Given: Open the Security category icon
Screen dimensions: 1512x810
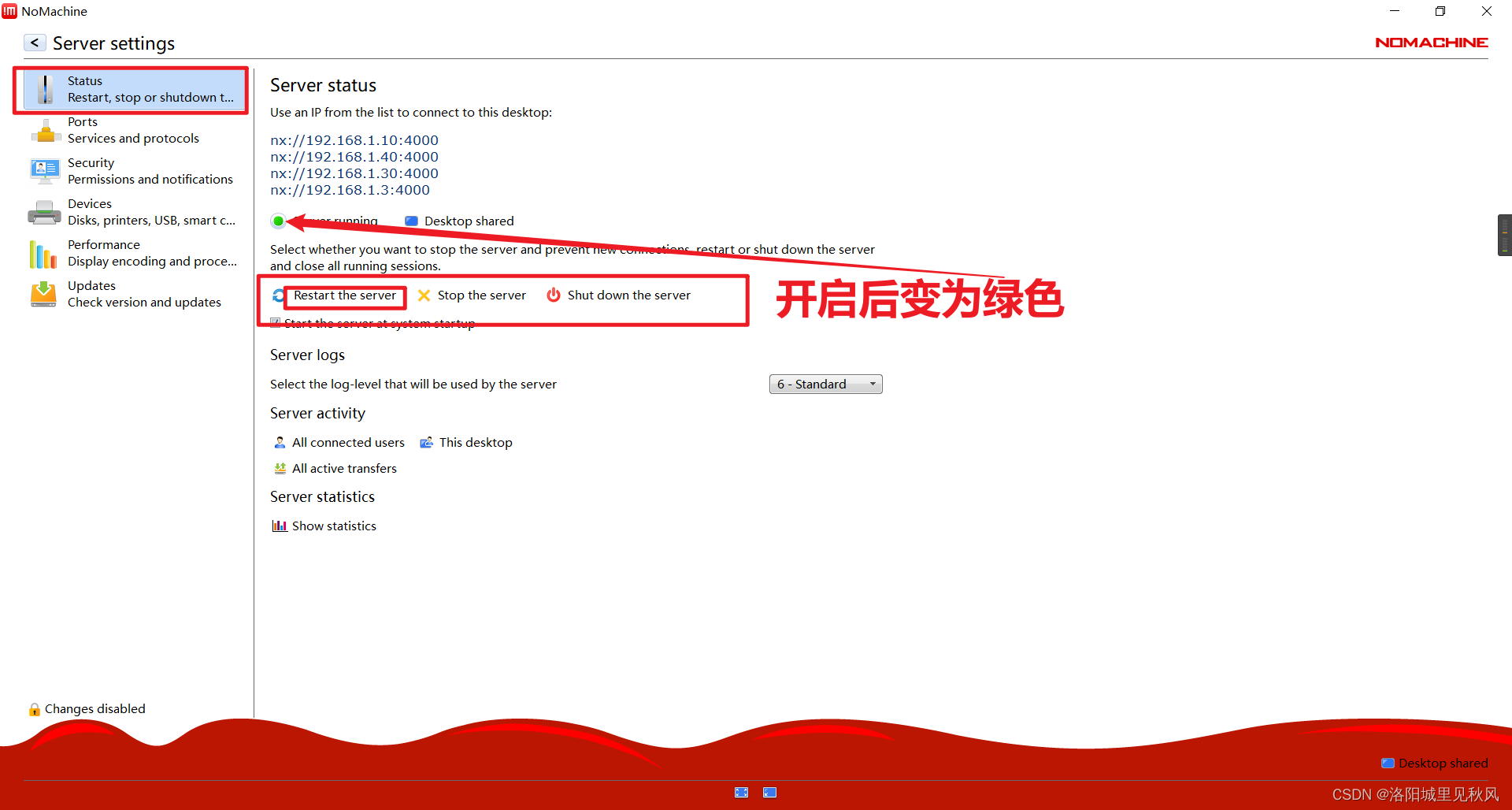Looking at the screenshot, I should (45, 171).
